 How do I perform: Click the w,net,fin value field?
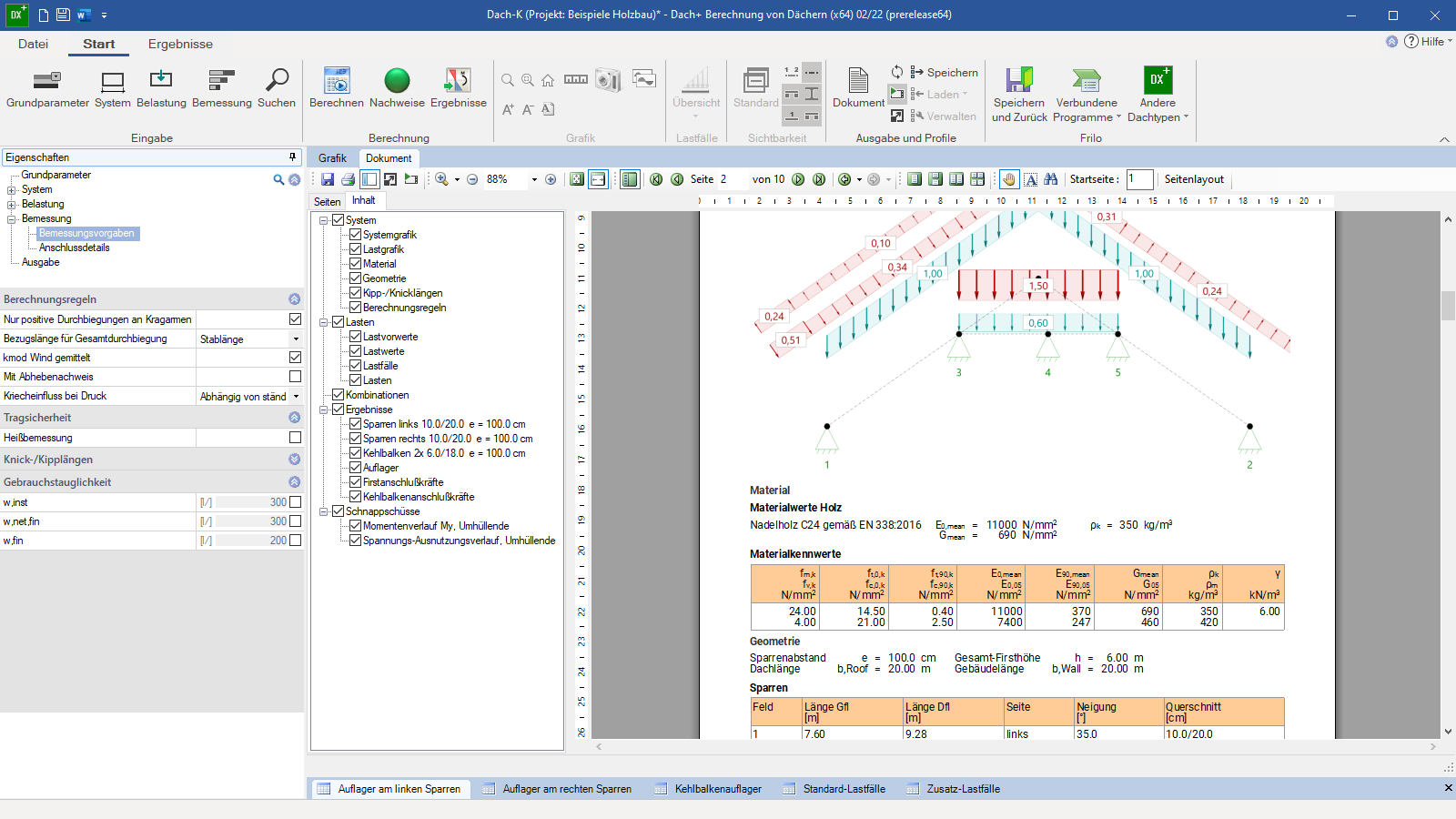[x=252, y=521]
